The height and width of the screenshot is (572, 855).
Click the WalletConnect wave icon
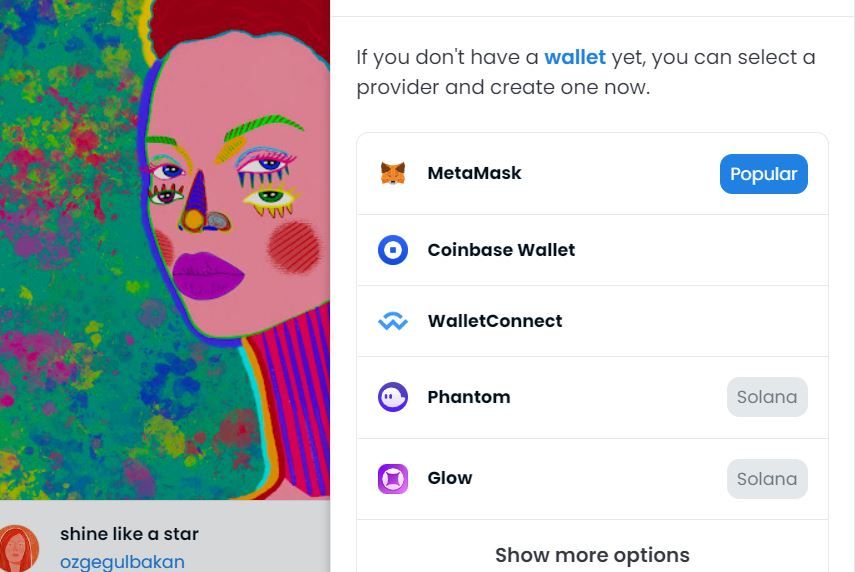393,322
